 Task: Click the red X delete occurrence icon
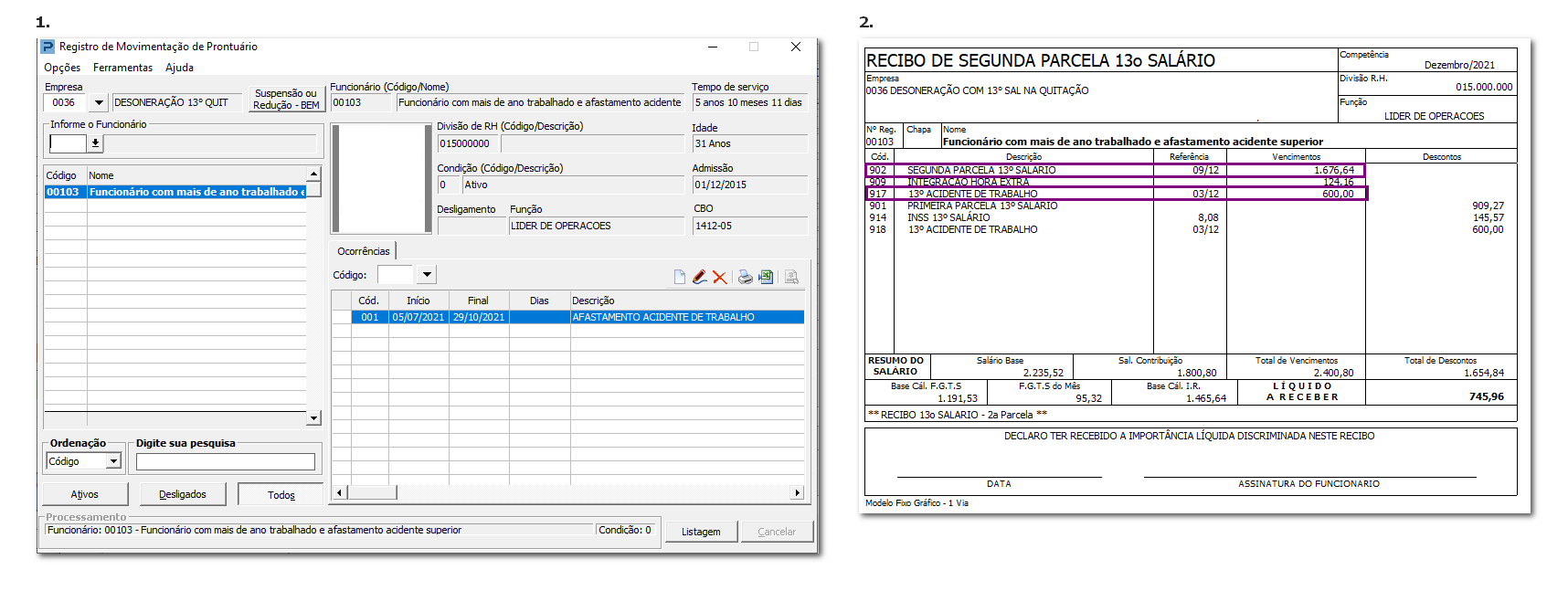click(720, 277)
